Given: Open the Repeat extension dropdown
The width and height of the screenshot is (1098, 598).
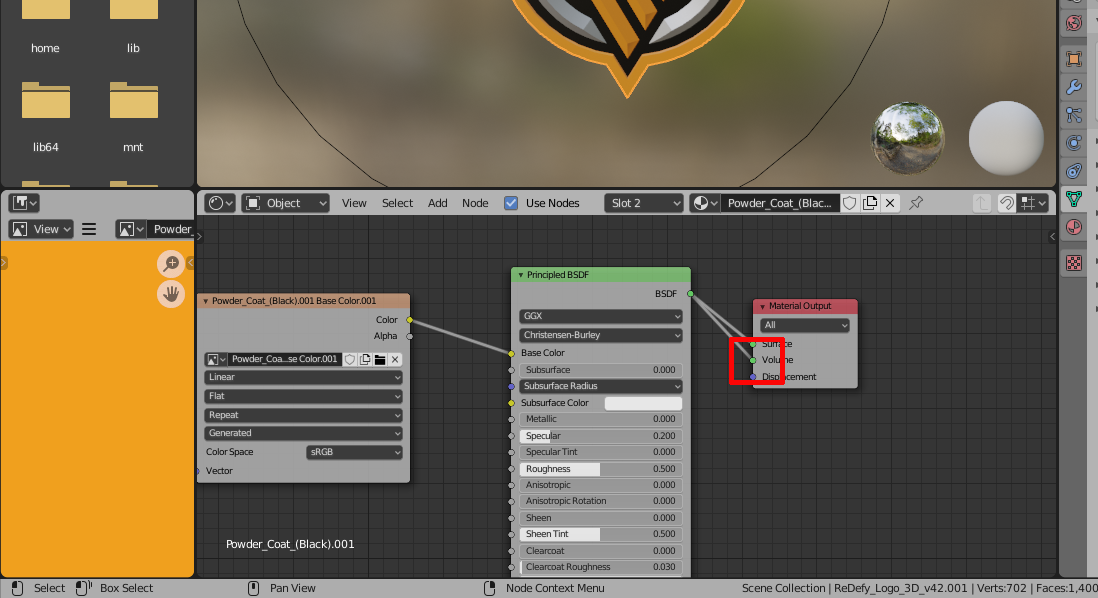Looking at the screenshot, I should click(303, 415).
